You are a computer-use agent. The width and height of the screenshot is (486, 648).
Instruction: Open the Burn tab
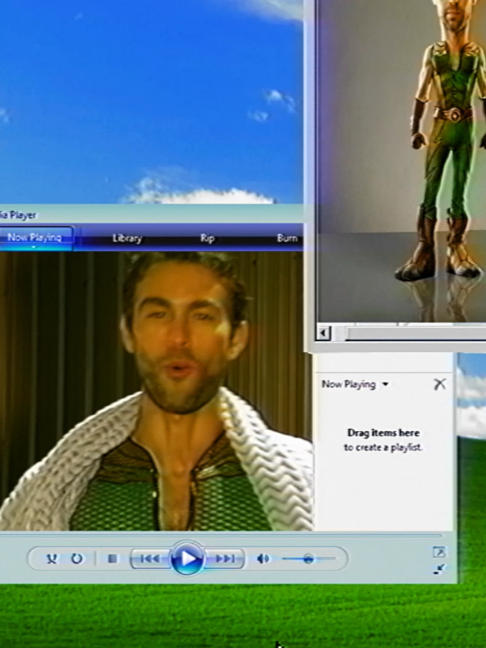tap(287, 238)
